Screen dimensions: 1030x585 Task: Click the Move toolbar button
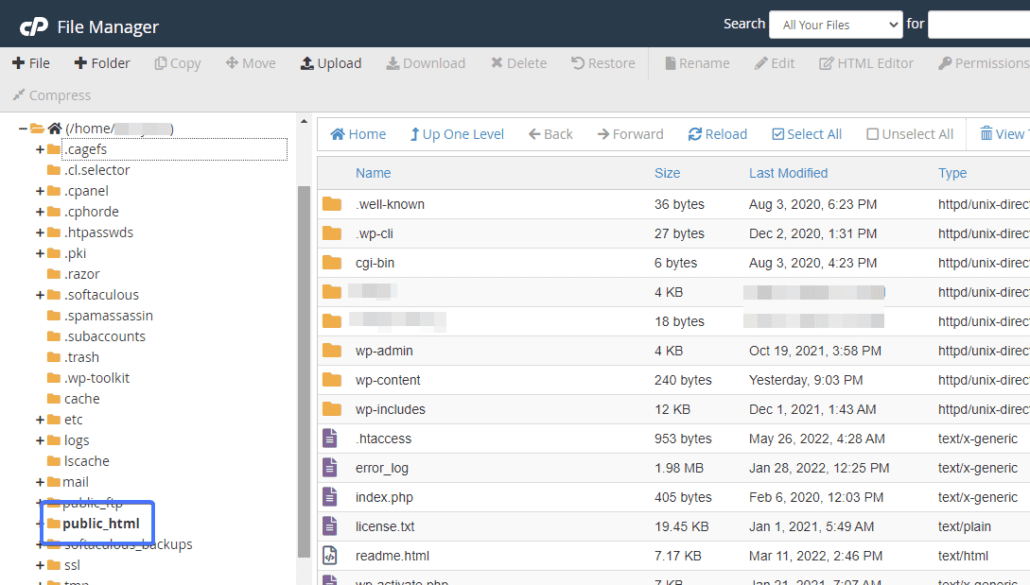[x=250, y=63]
